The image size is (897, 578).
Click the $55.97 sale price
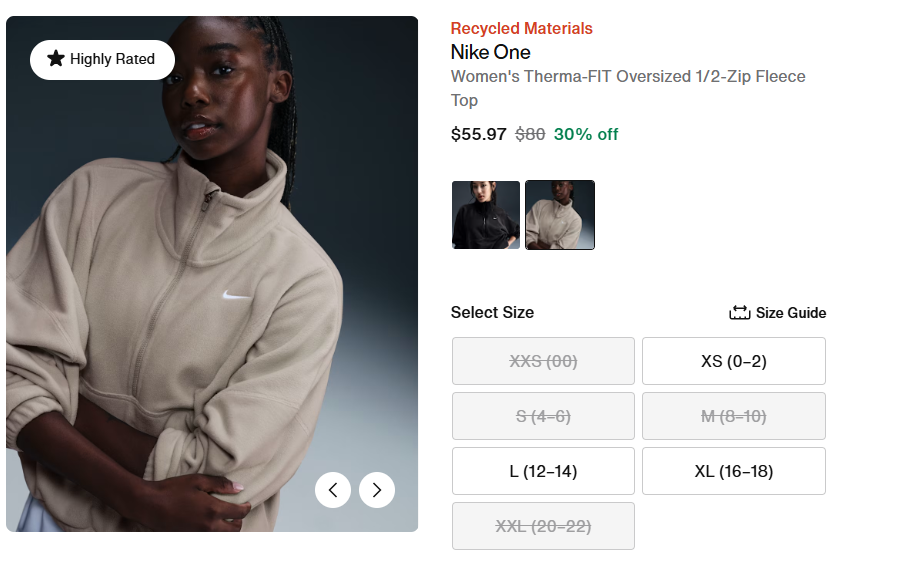479,134
